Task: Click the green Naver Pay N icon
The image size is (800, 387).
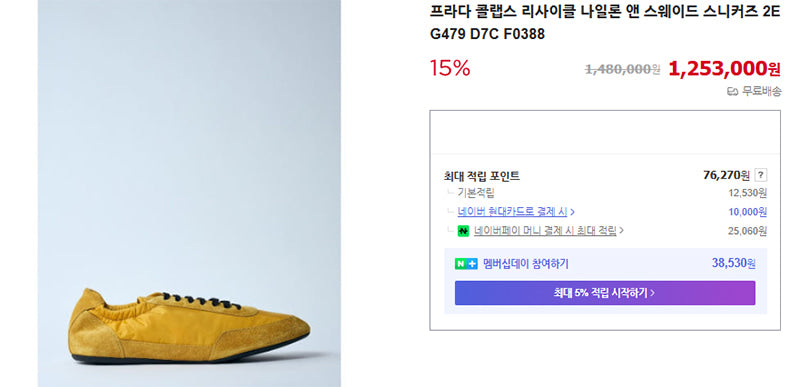Action: click(463, 231)
